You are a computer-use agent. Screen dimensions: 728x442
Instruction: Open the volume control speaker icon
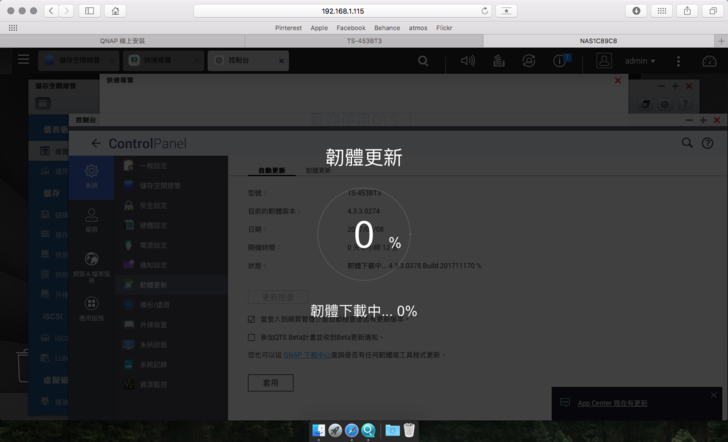coord(468,61)
